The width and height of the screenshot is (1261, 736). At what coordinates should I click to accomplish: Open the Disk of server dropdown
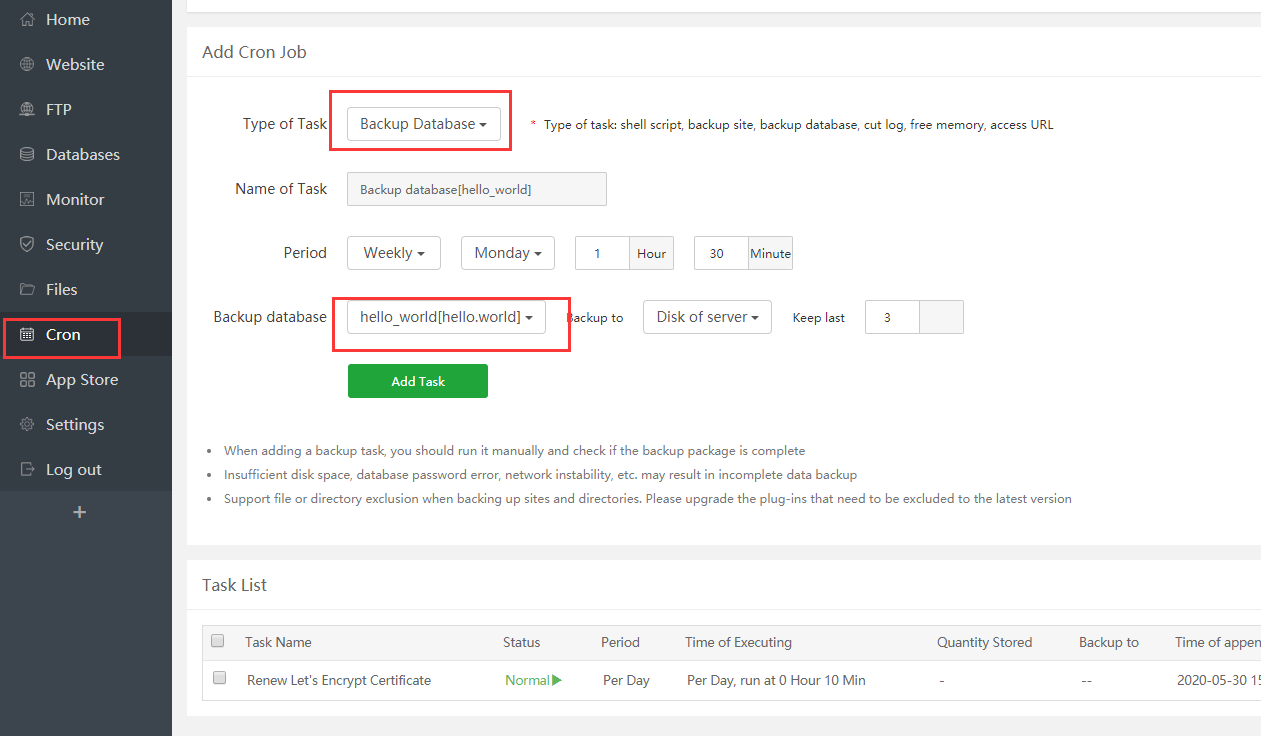tap(707, 317)
